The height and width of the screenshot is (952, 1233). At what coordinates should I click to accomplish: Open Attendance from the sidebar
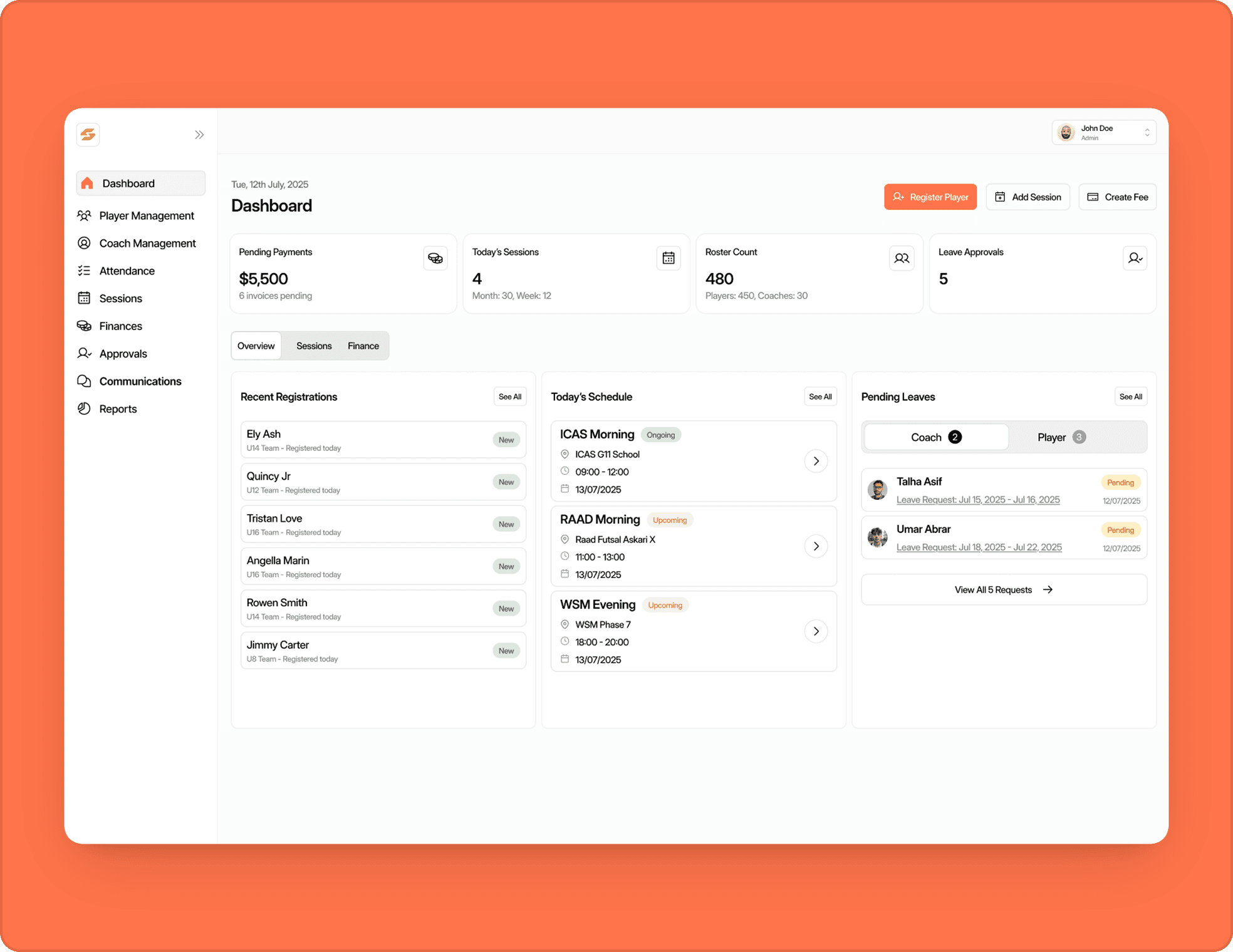(127, 271)
